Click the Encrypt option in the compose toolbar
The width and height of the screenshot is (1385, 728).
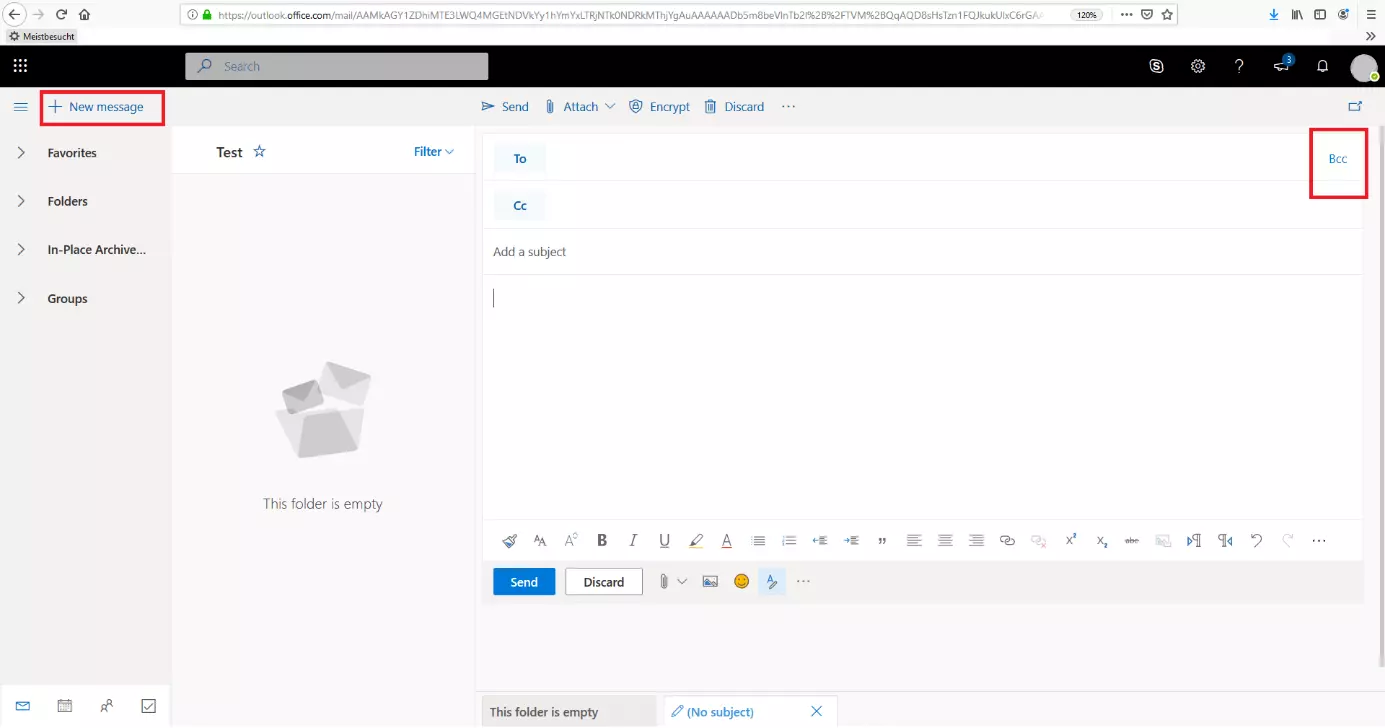point(659,106)
